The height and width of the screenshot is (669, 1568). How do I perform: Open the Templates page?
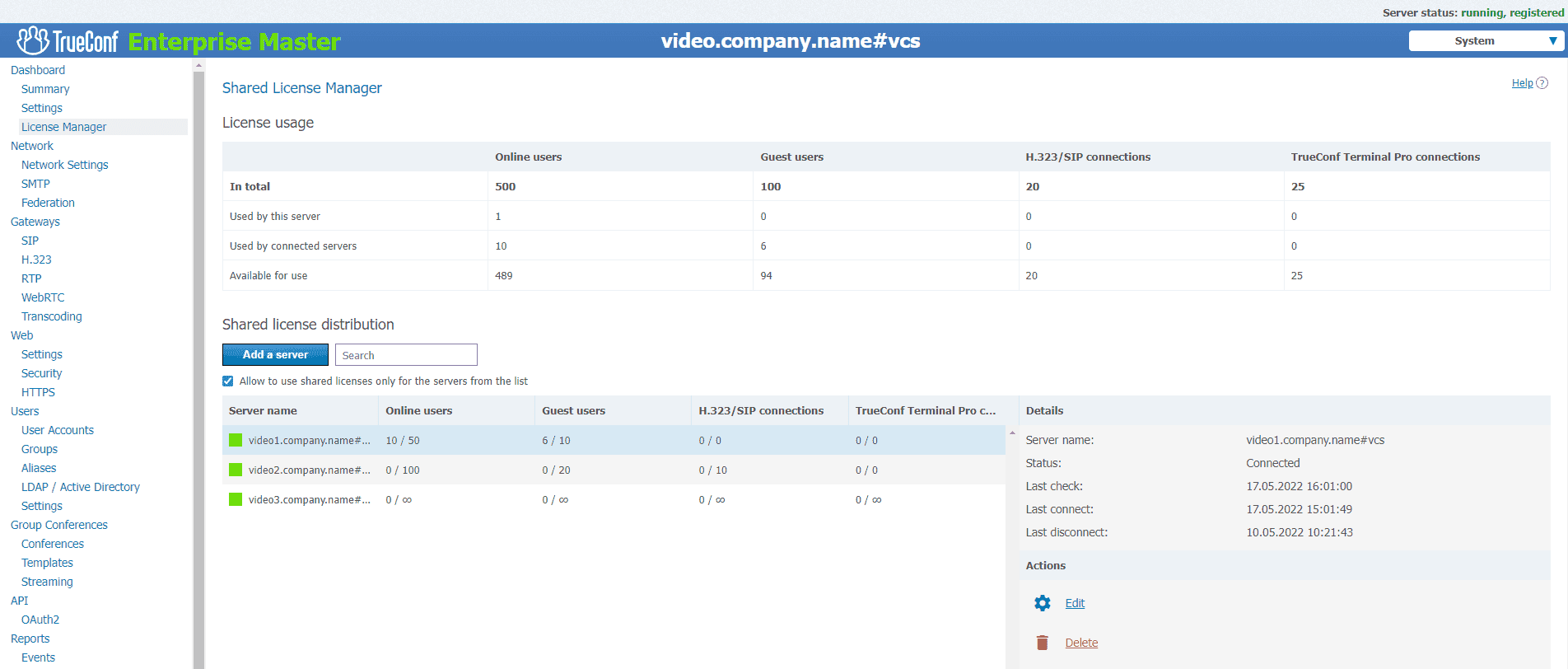tap(47, 563)
